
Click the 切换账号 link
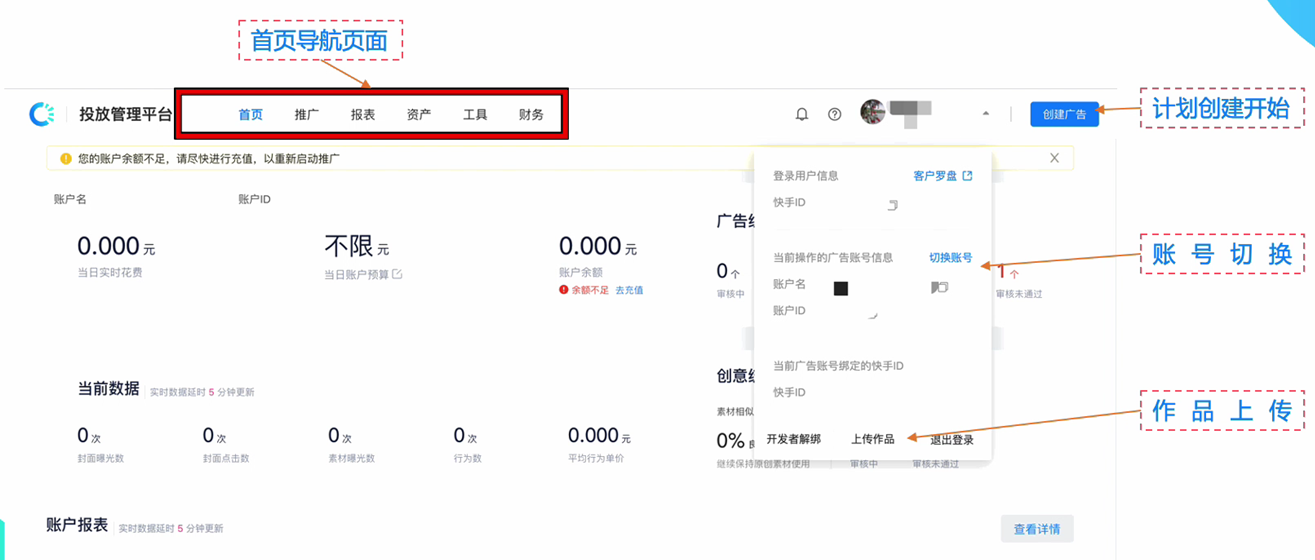point(950,257)
